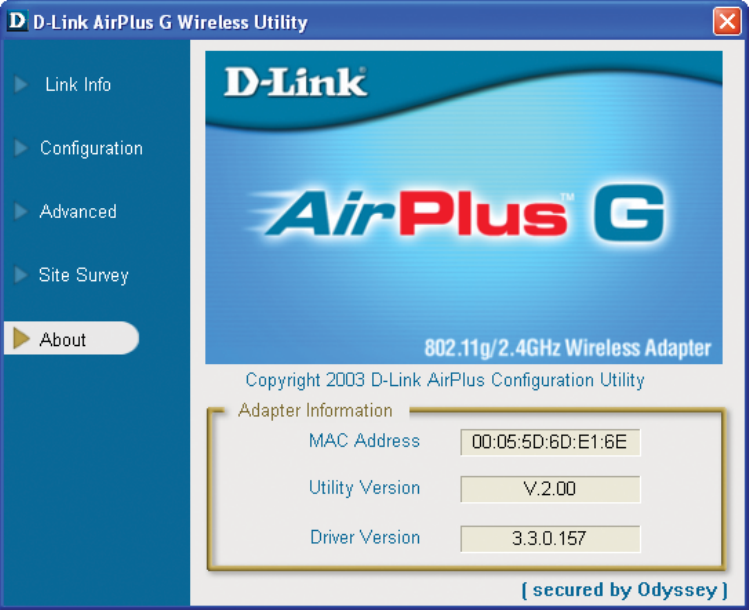Screen dimensions: 749x610
Task: Click the Utility Version label
Action: click(364, 488)
